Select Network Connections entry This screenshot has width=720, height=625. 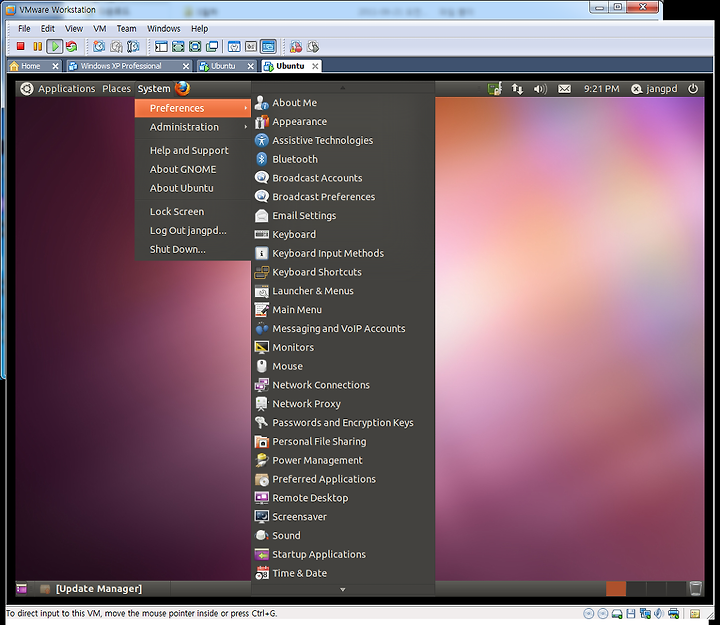pos(343,385)
